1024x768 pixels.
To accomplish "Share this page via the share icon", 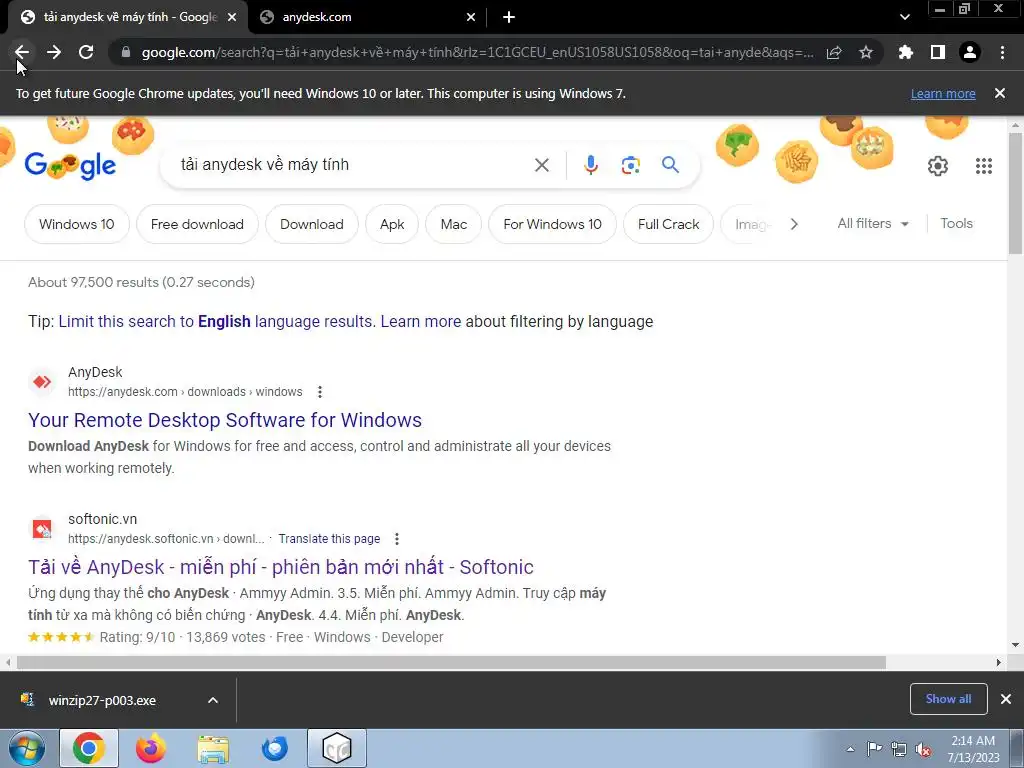I will 834,52.
